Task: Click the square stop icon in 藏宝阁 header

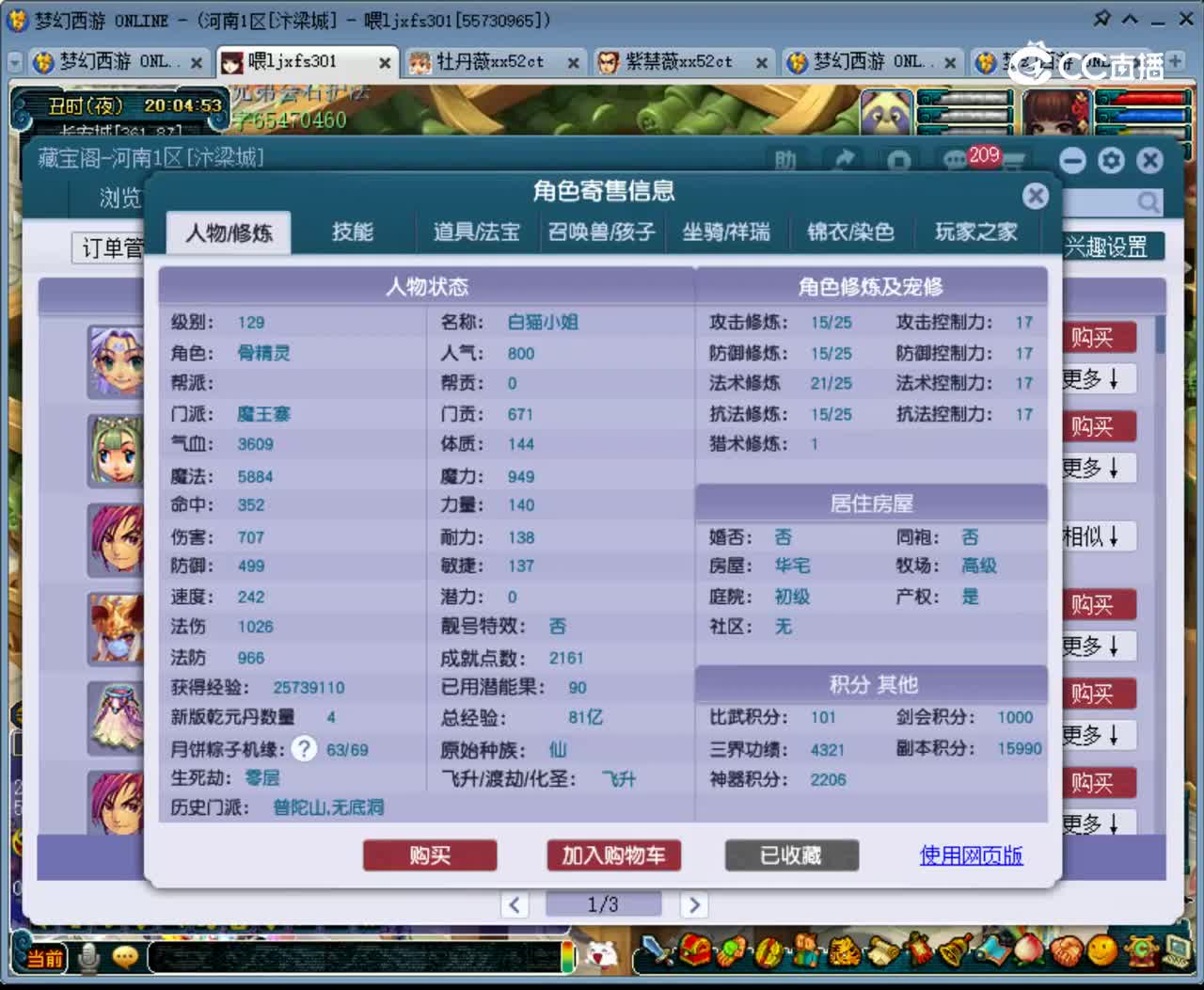Action: point(899,161)
